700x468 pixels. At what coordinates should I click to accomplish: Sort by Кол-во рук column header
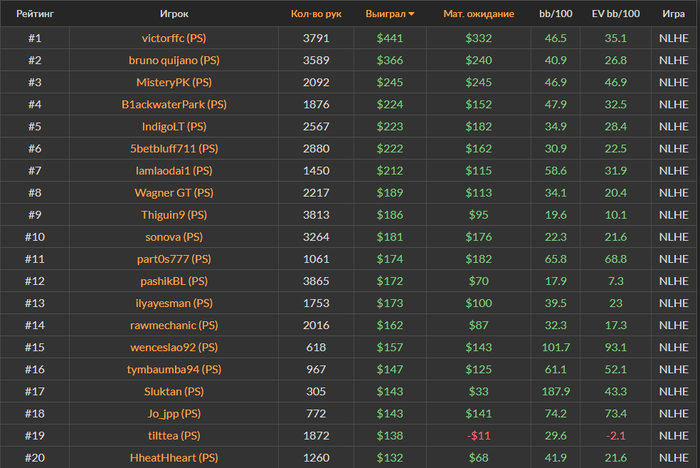[x=316, y=15]
